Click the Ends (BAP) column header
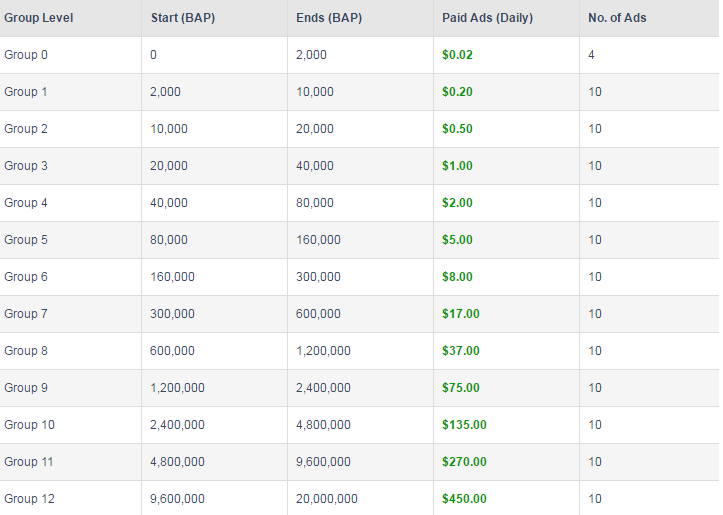 pos(329,18)
